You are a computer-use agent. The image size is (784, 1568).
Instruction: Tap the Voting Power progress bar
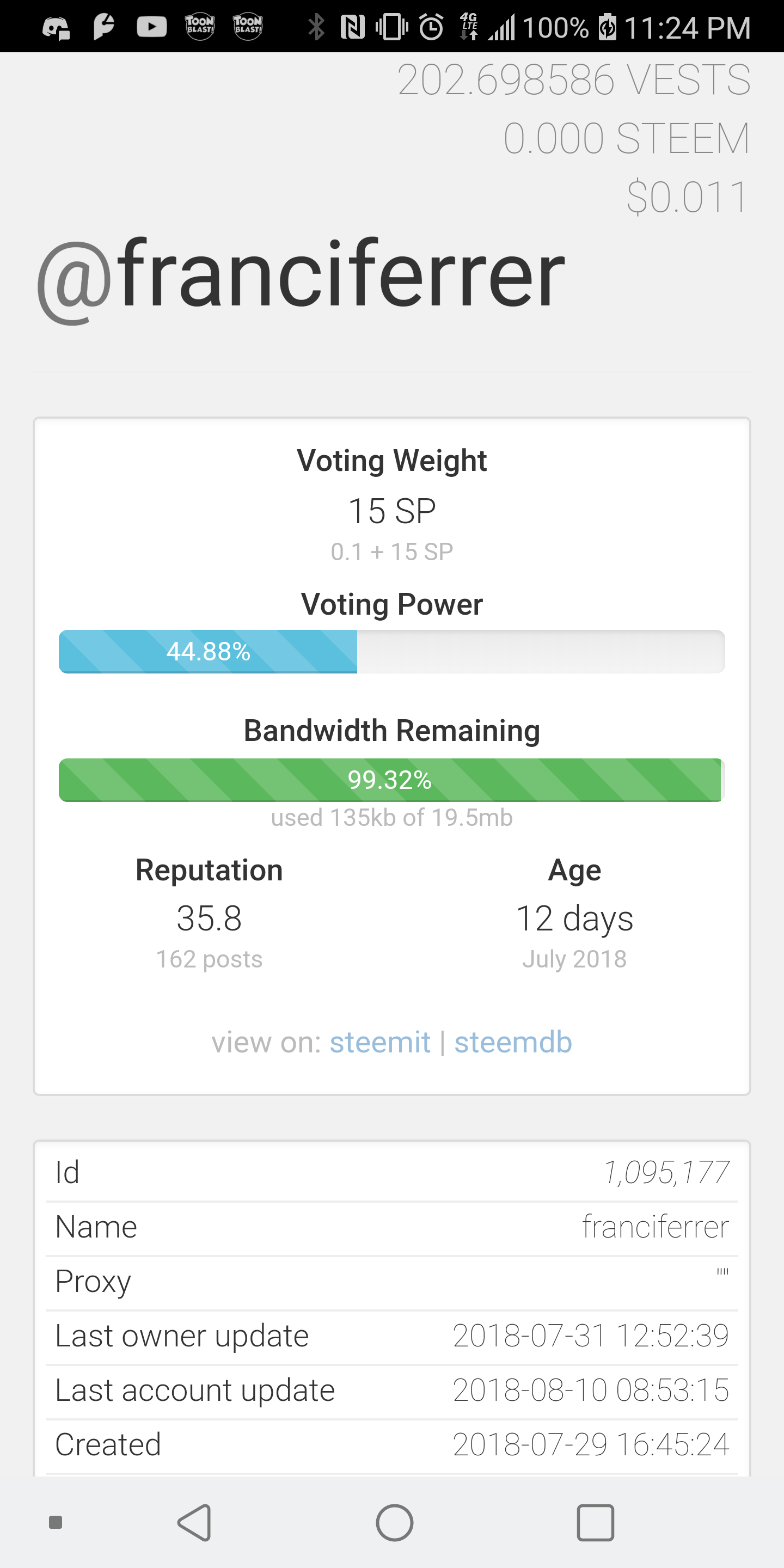click(391, 651)
